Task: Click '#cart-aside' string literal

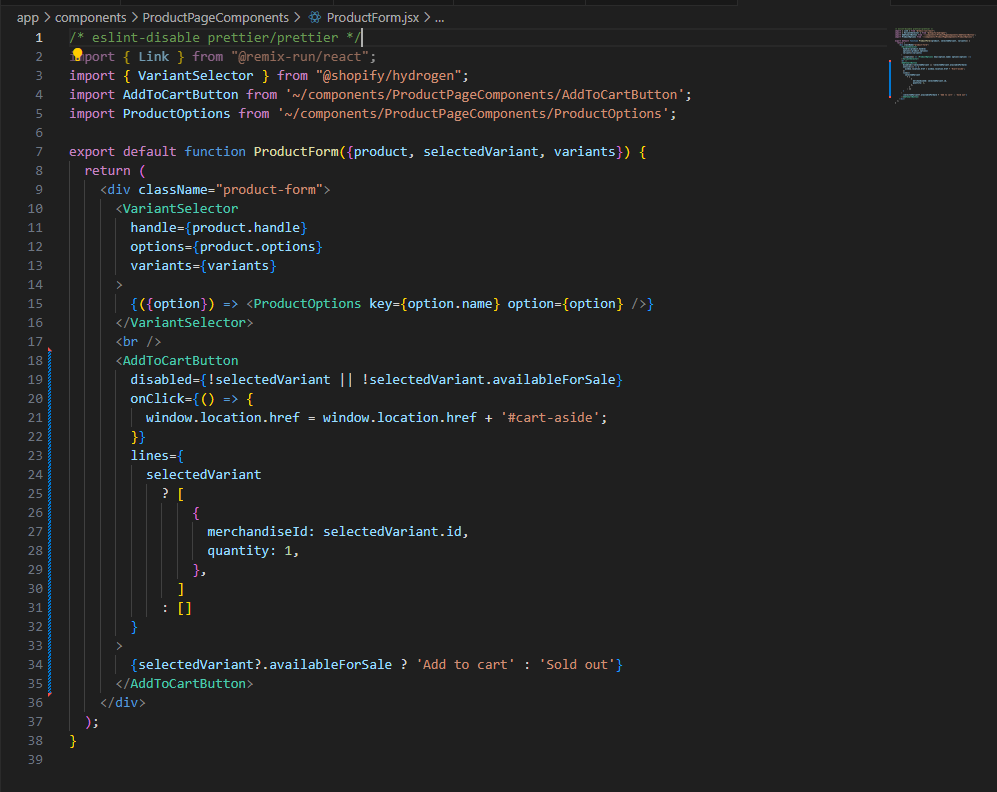Action: [x=549, y=418]
